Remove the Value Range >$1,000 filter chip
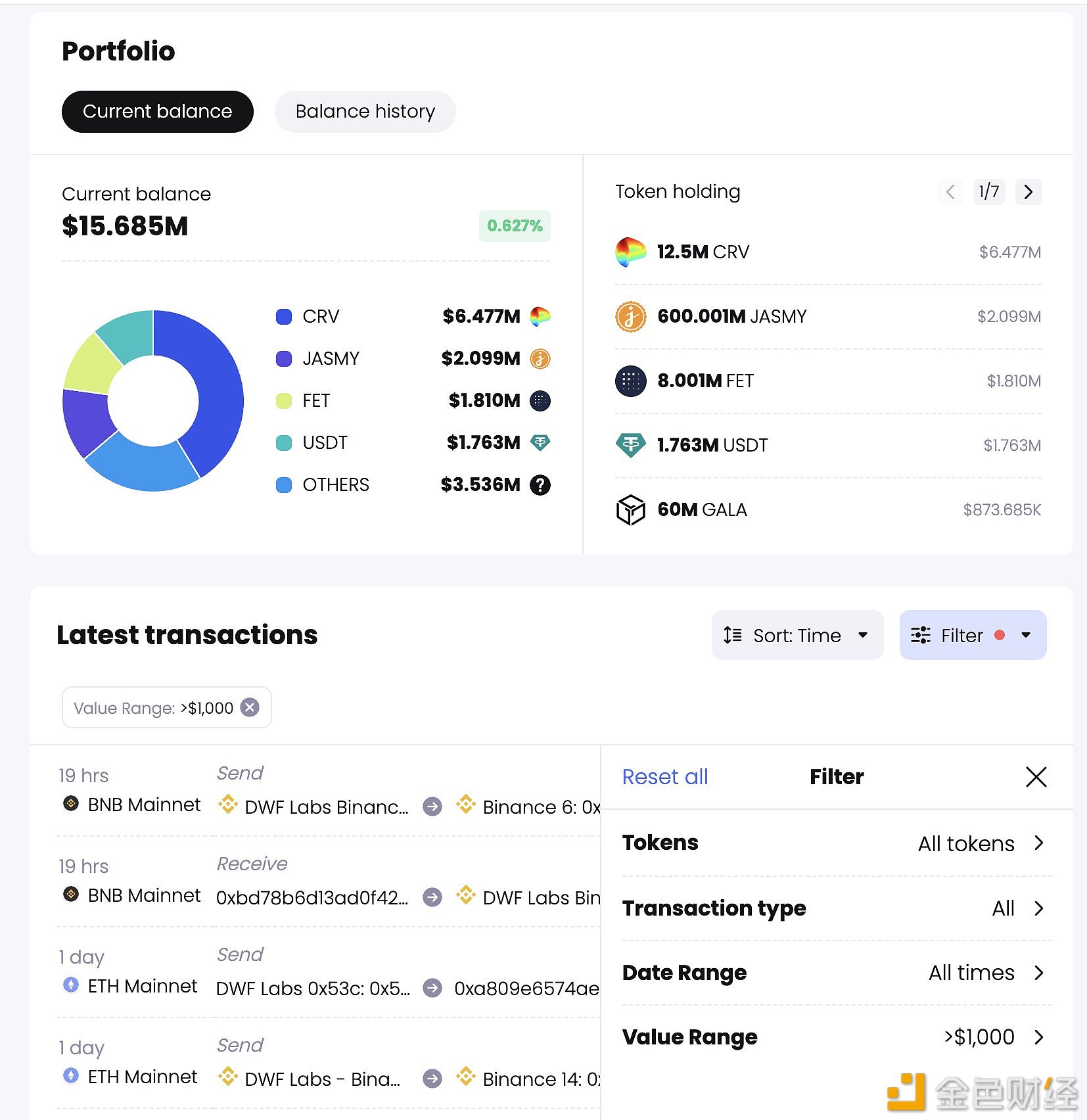The image size is (1087, 1120). 250,707
